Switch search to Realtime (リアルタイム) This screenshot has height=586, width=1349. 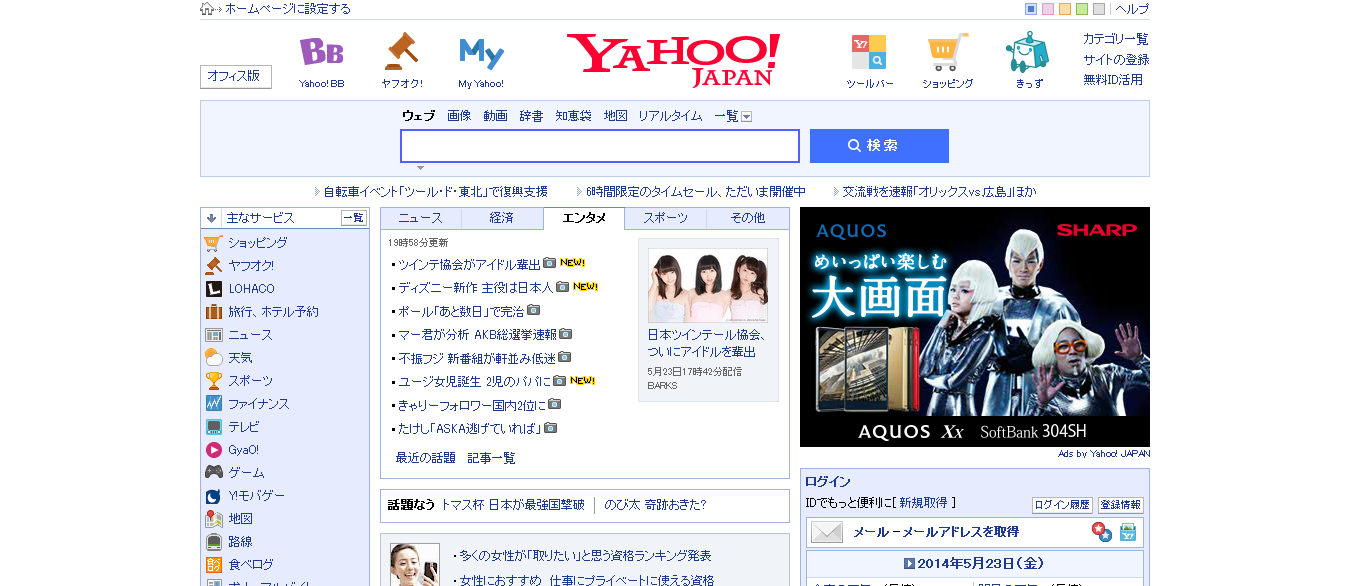pos(670,116)
